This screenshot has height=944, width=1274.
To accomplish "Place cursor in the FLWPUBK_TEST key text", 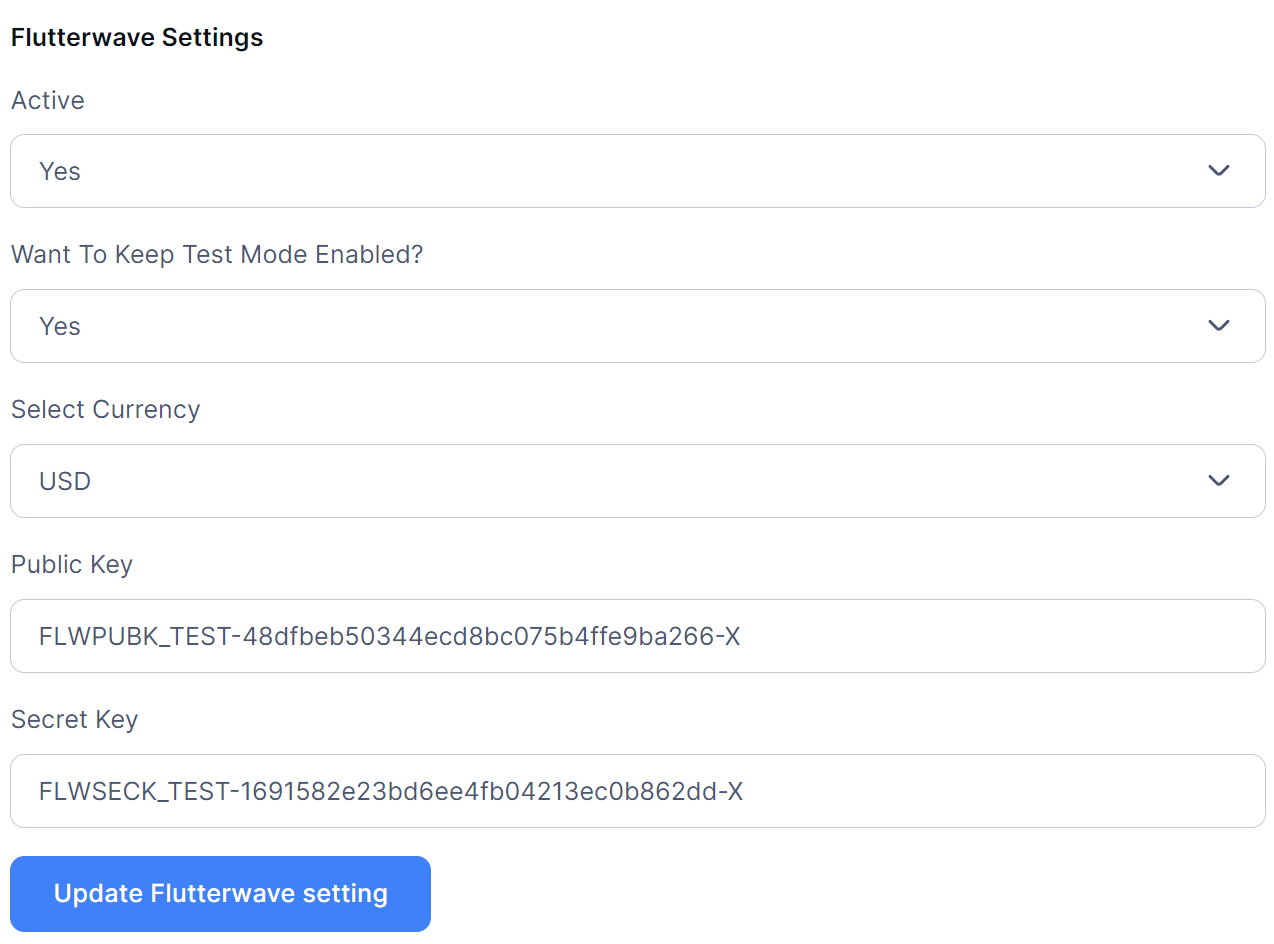I will coord(389,636).
